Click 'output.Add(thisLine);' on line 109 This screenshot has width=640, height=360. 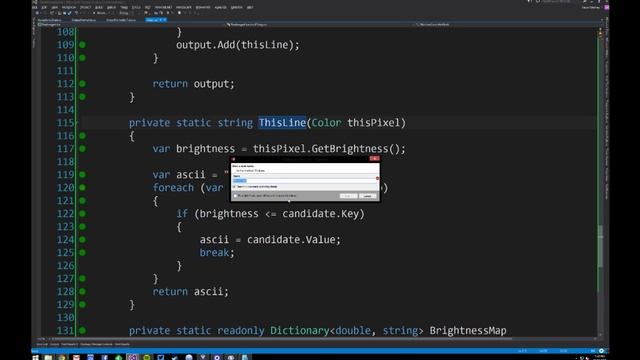coord(238,45)
